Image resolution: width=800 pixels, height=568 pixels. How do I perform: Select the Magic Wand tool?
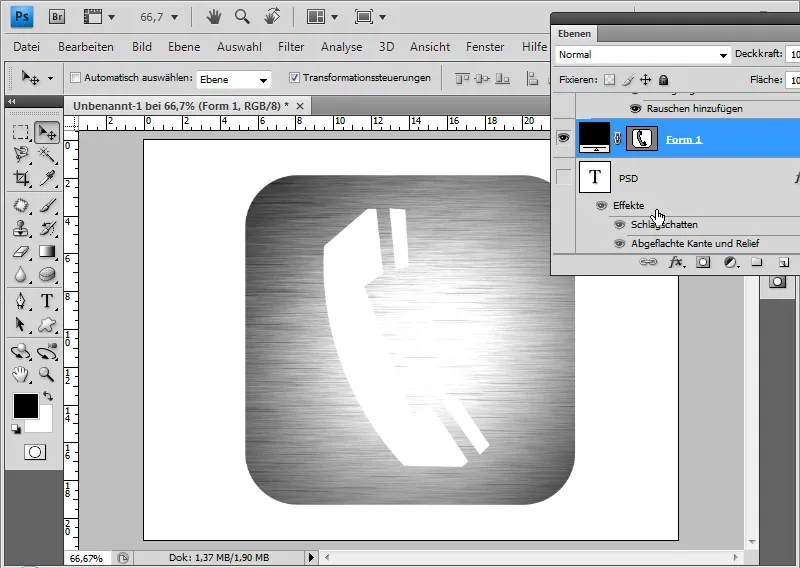(x=47, y=154)
